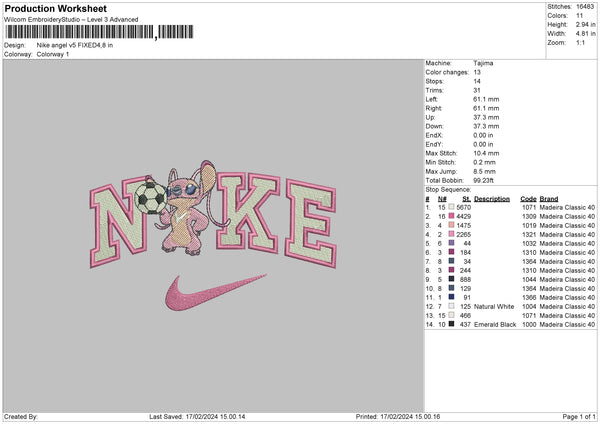Click the 'Description' column header
The height and width of the screenshot is (424, 600).
point(492,199)
